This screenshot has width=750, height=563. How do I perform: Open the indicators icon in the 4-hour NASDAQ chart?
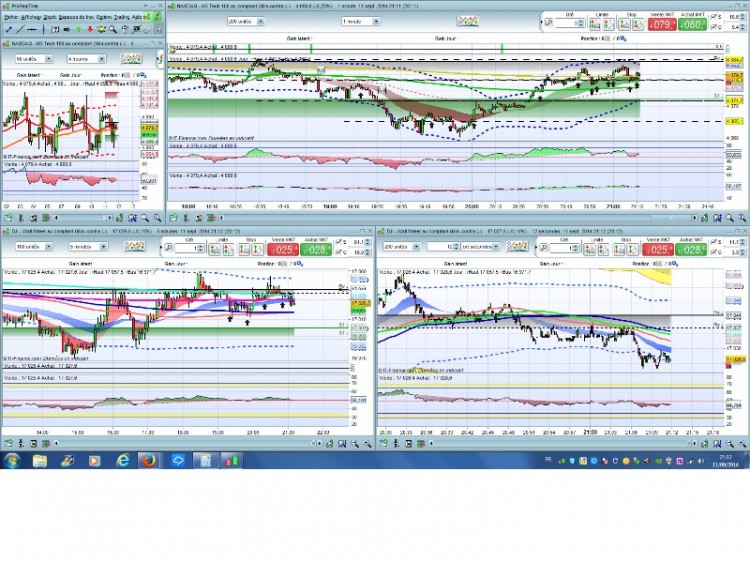coord(131,58)
